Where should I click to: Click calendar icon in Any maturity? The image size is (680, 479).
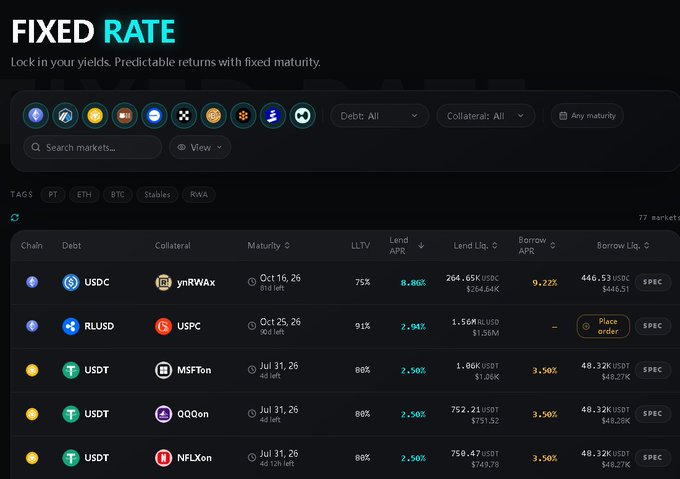[x=563, y=116]
